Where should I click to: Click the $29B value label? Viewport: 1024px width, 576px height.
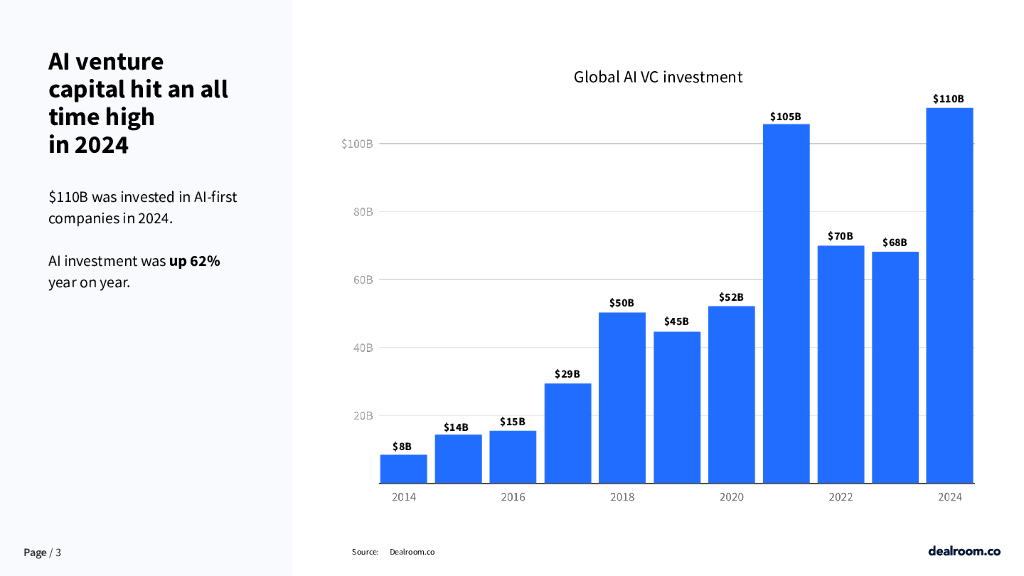567,374
